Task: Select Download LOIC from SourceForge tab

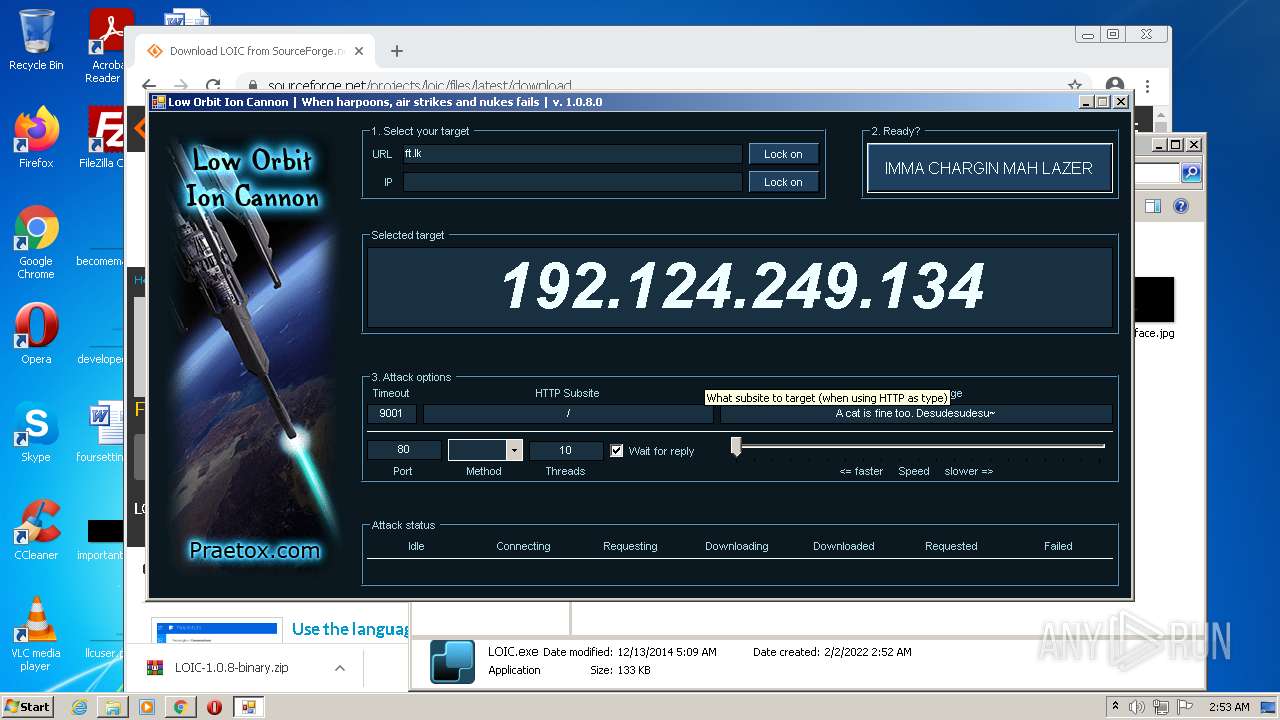Action: (x=255, y=51)
